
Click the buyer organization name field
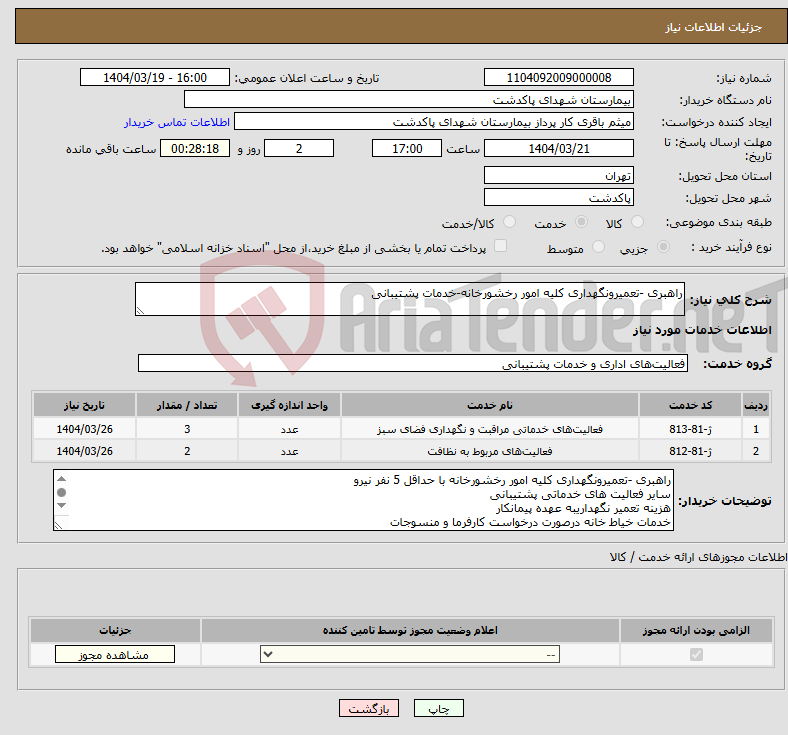click(409, 99)
